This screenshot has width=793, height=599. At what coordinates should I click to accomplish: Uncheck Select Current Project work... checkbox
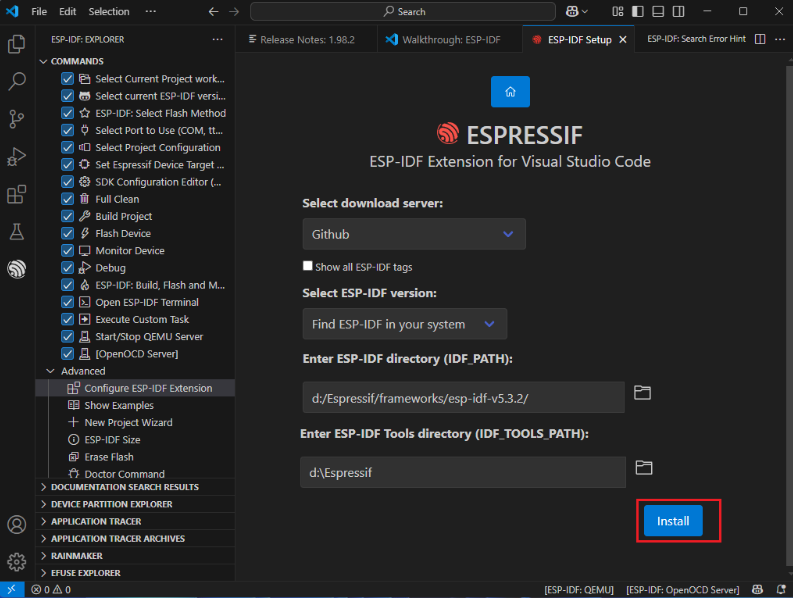(x=67, y=79)
